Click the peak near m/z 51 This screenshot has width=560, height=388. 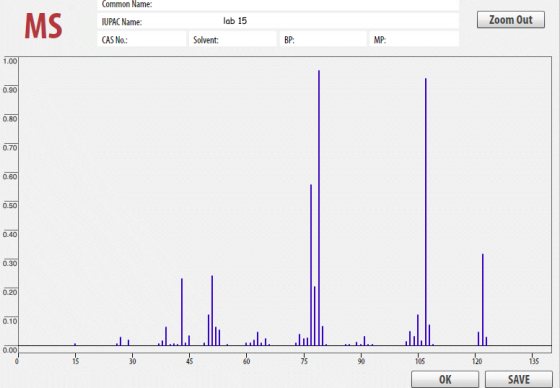(x=212, y=310)
